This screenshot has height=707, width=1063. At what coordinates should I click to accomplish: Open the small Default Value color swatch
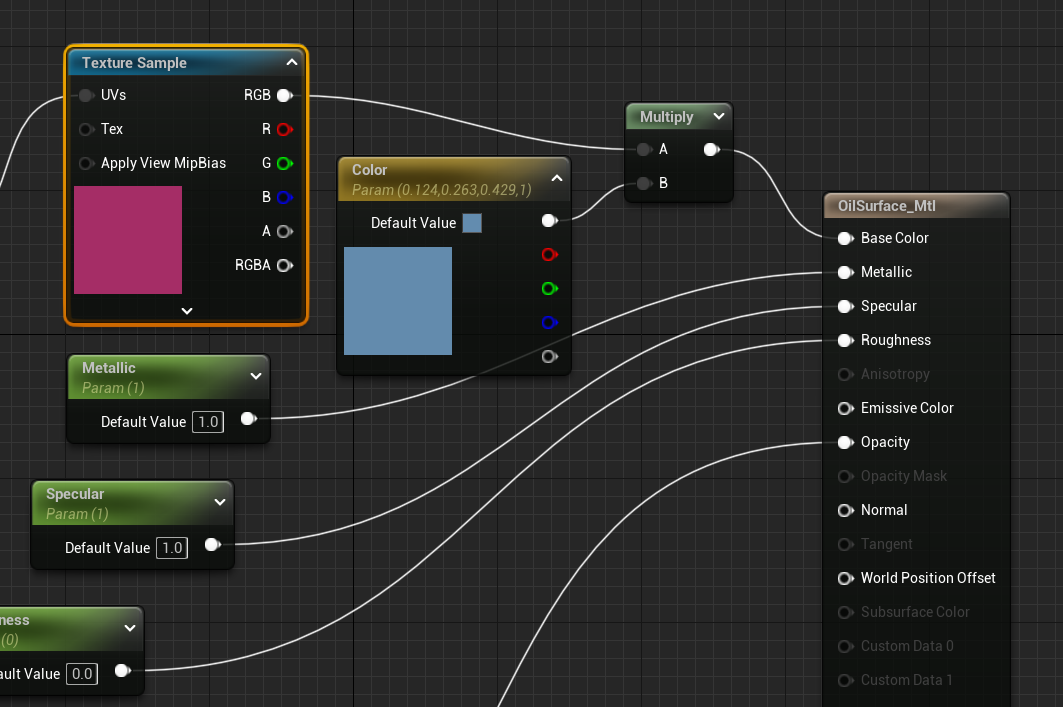tap(472, 223)
